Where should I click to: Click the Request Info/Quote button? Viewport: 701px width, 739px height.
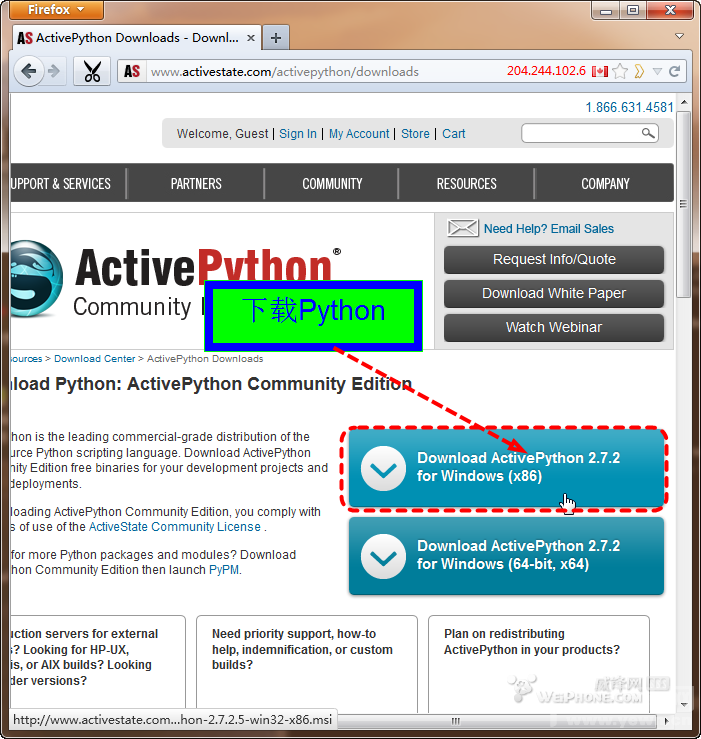coord(554,259)
